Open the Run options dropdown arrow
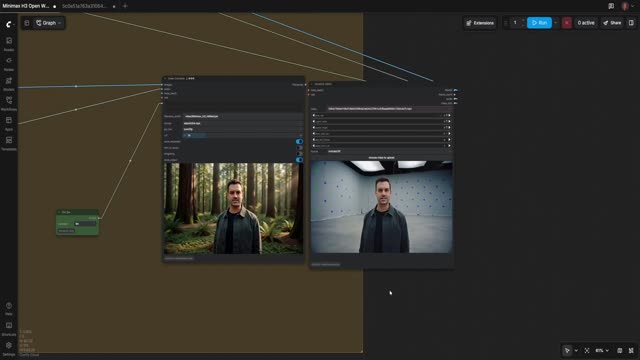Image resolution: width=640 pixels, height=360 pixels. point(556,23)
